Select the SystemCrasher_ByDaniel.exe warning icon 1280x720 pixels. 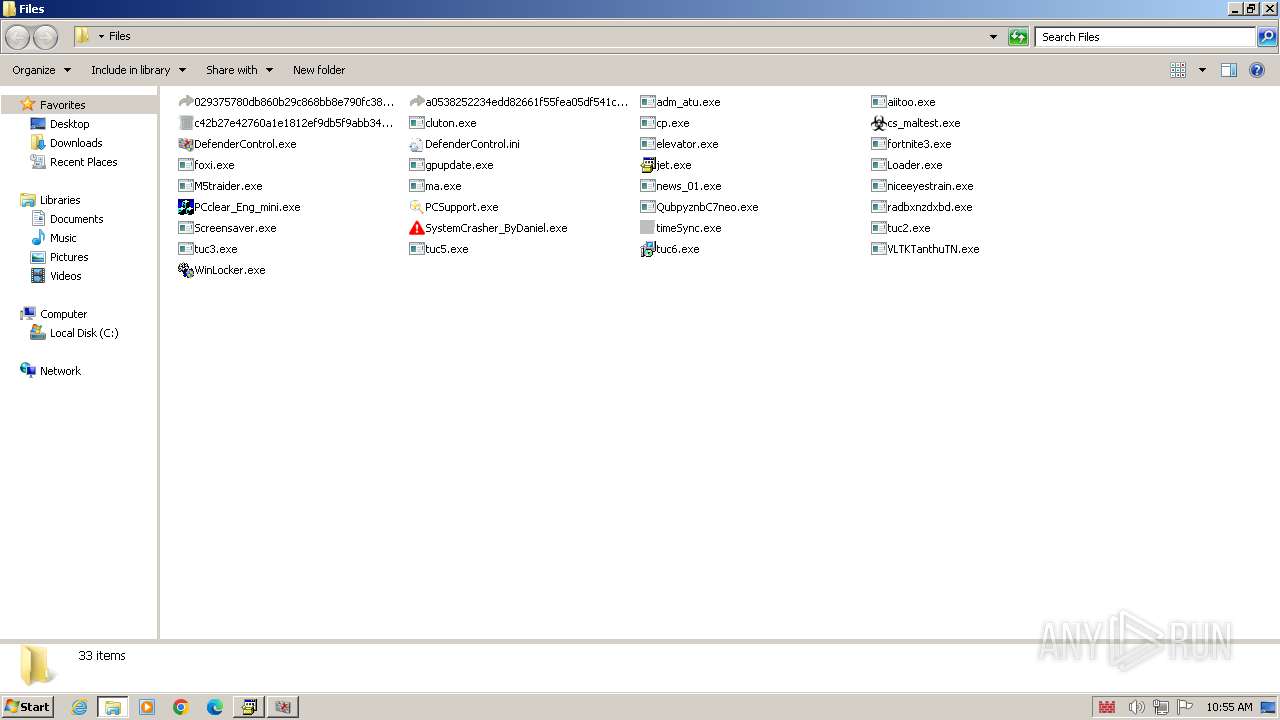click(x=417, y=228)
